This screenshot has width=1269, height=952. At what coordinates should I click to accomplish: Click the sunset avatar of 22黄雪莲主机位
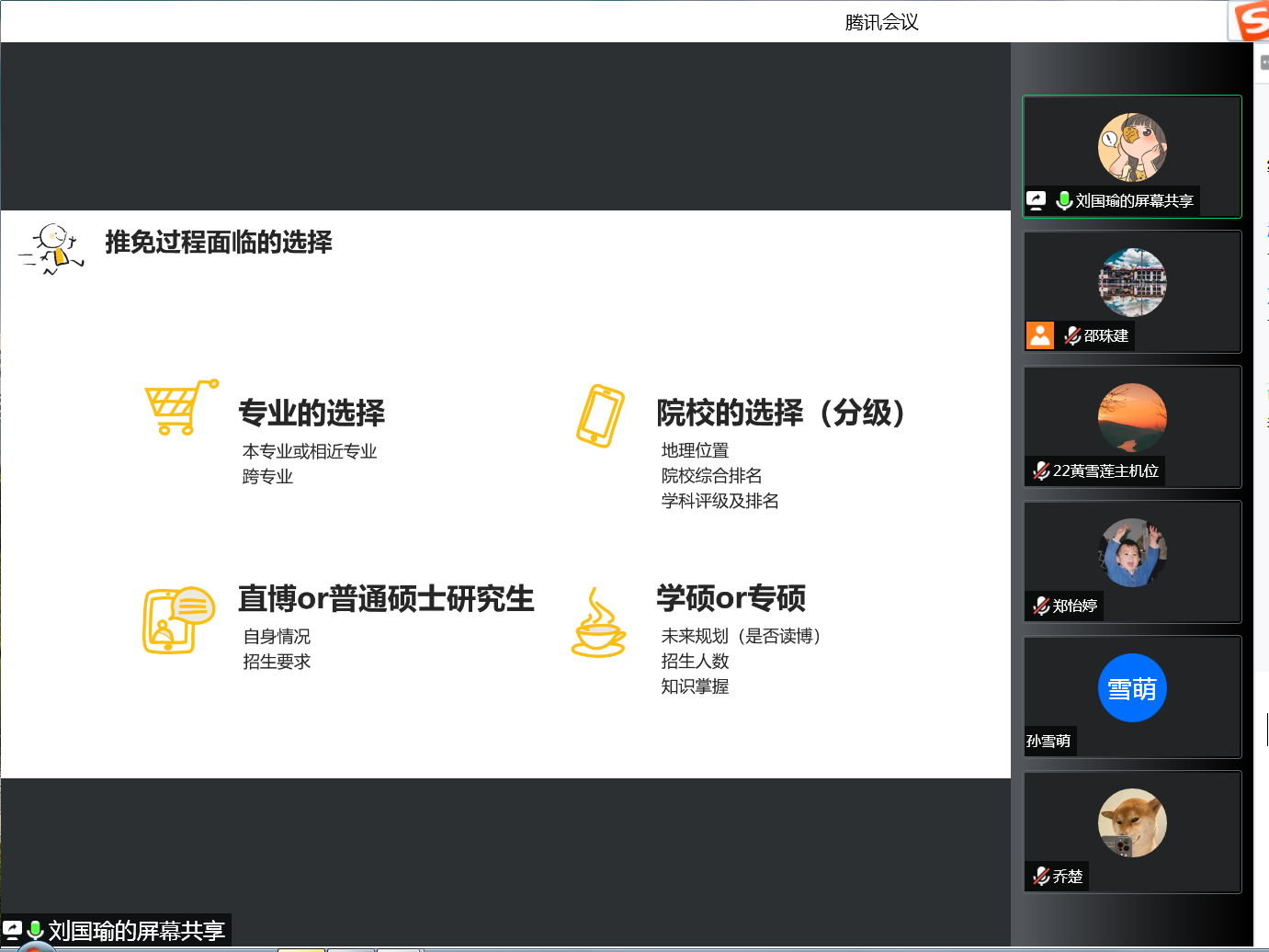(1132, 417)
